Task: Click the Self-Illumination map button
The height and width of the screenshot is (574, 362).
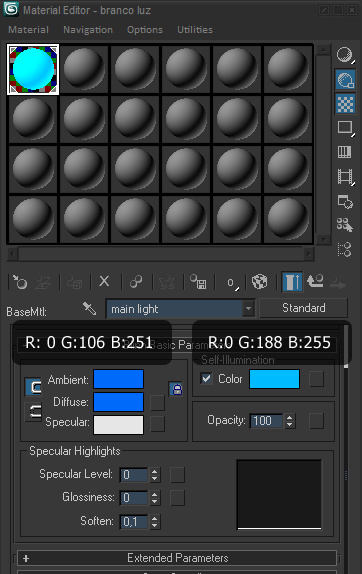Action: [317, 379]
